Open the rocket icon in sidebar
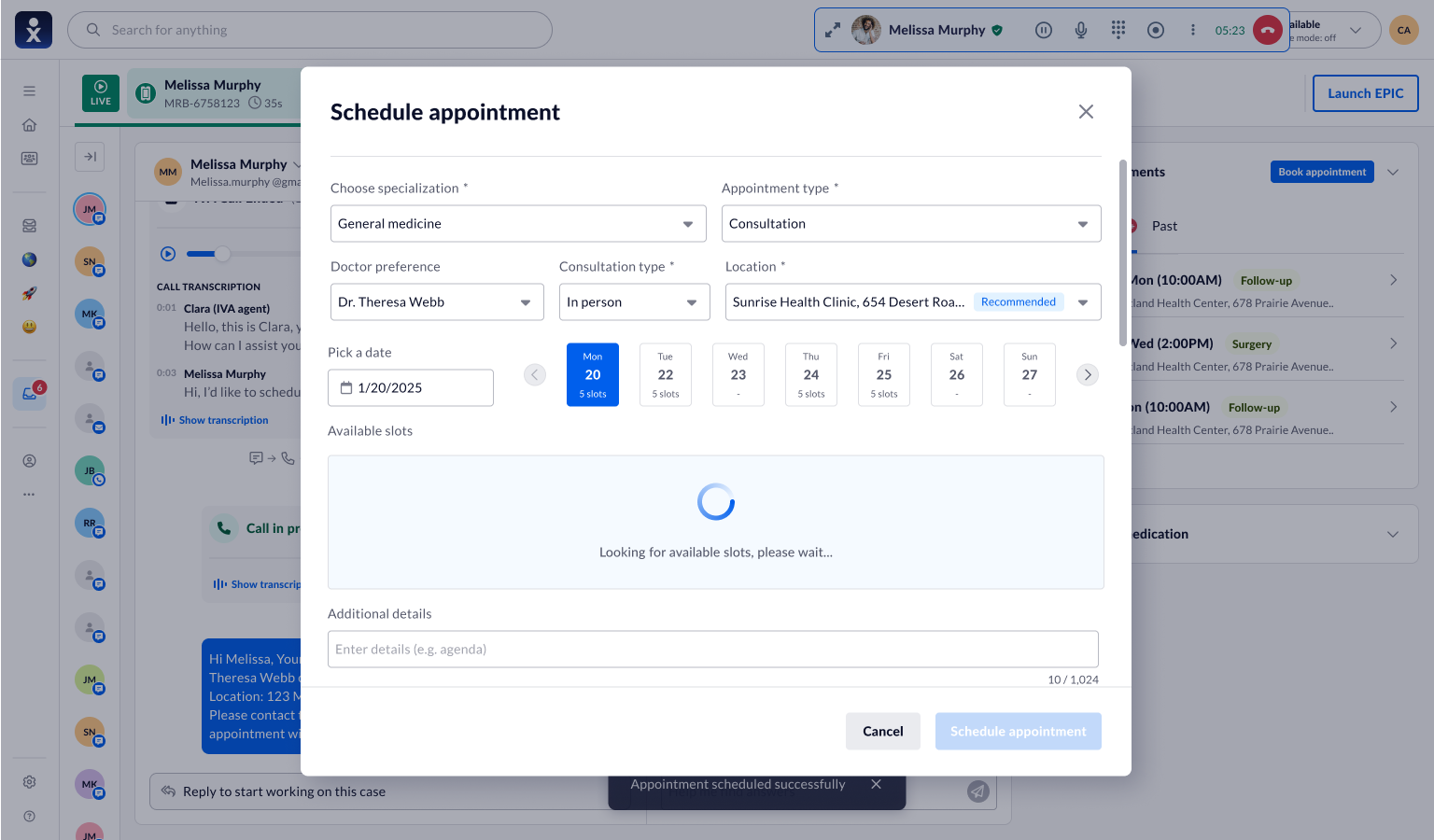Screen dimensions: 1434x840 coord(30,293)
